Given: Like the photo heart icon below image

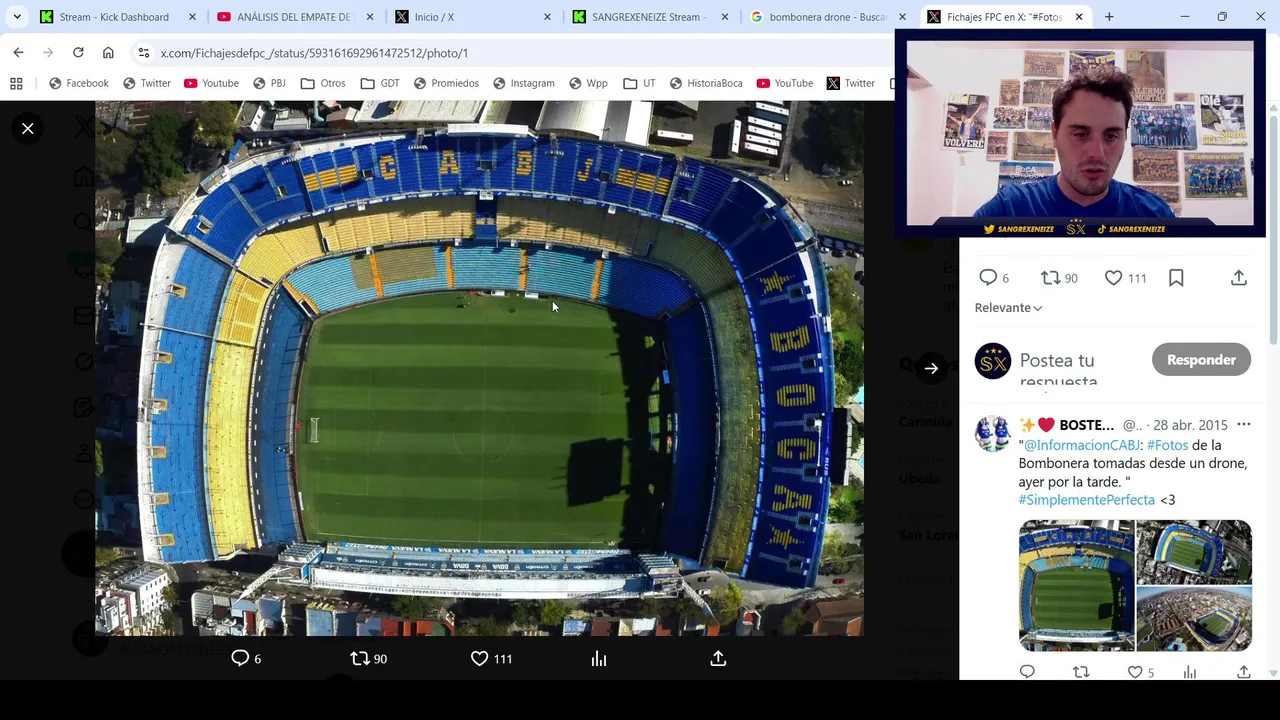Looking at the screenshot, I should pyautogui.click(x=480, y=658).
